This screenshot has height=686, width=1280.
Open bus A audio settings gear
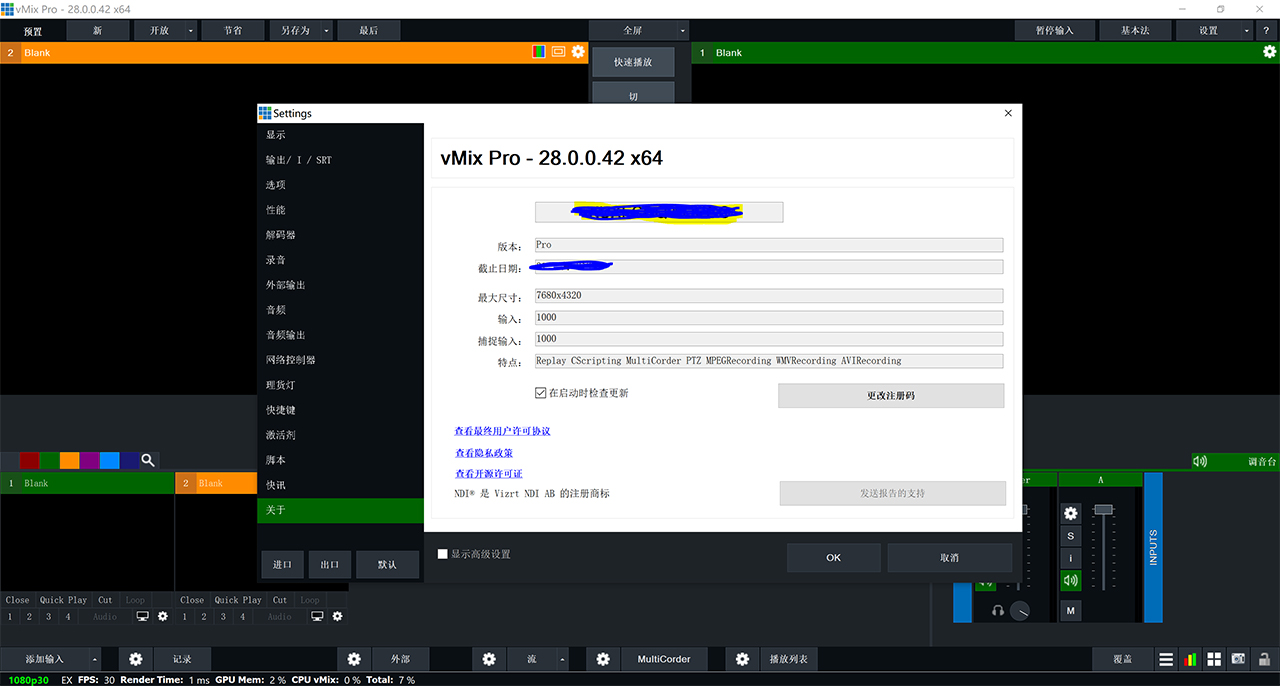[x=1071, y=513]
